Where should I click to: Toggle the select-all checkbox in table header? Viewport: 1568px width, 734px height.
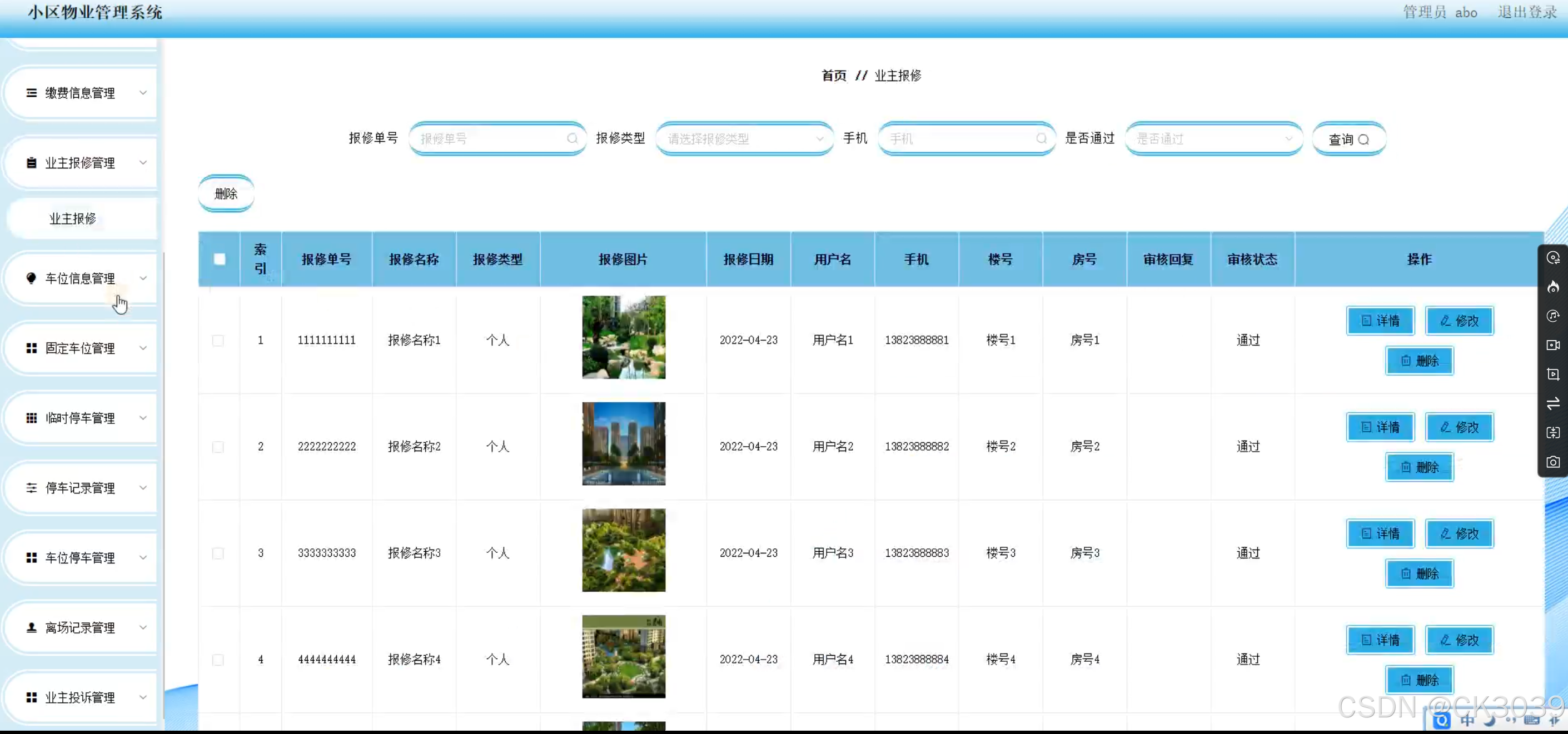click(219, 259)
